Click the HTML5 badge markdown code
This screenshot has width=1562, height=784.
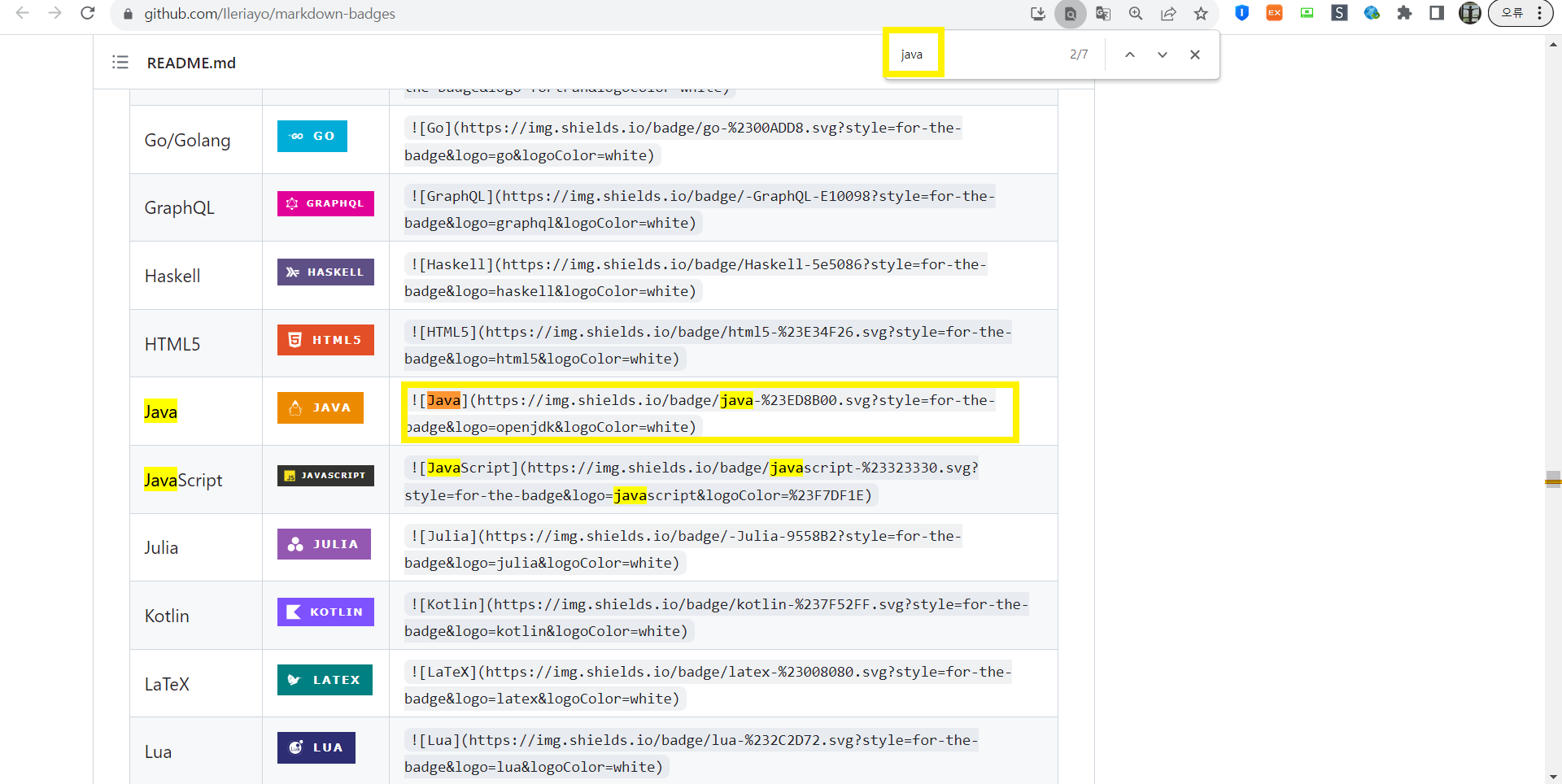pos(708,345)
